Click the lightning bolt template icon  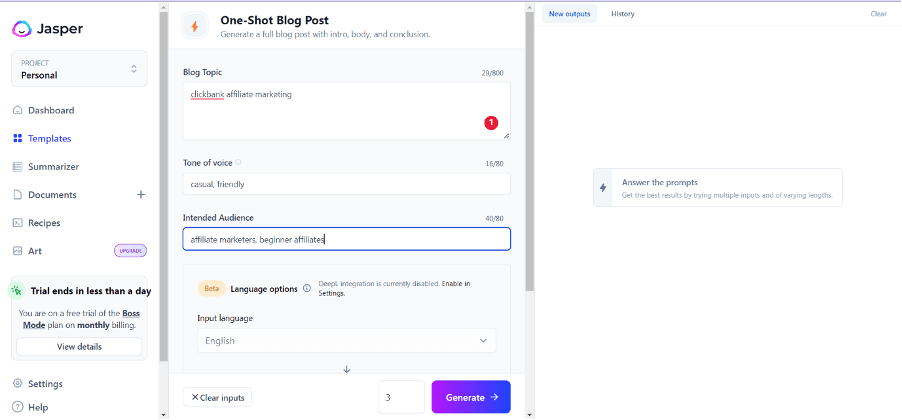[194, 26]
